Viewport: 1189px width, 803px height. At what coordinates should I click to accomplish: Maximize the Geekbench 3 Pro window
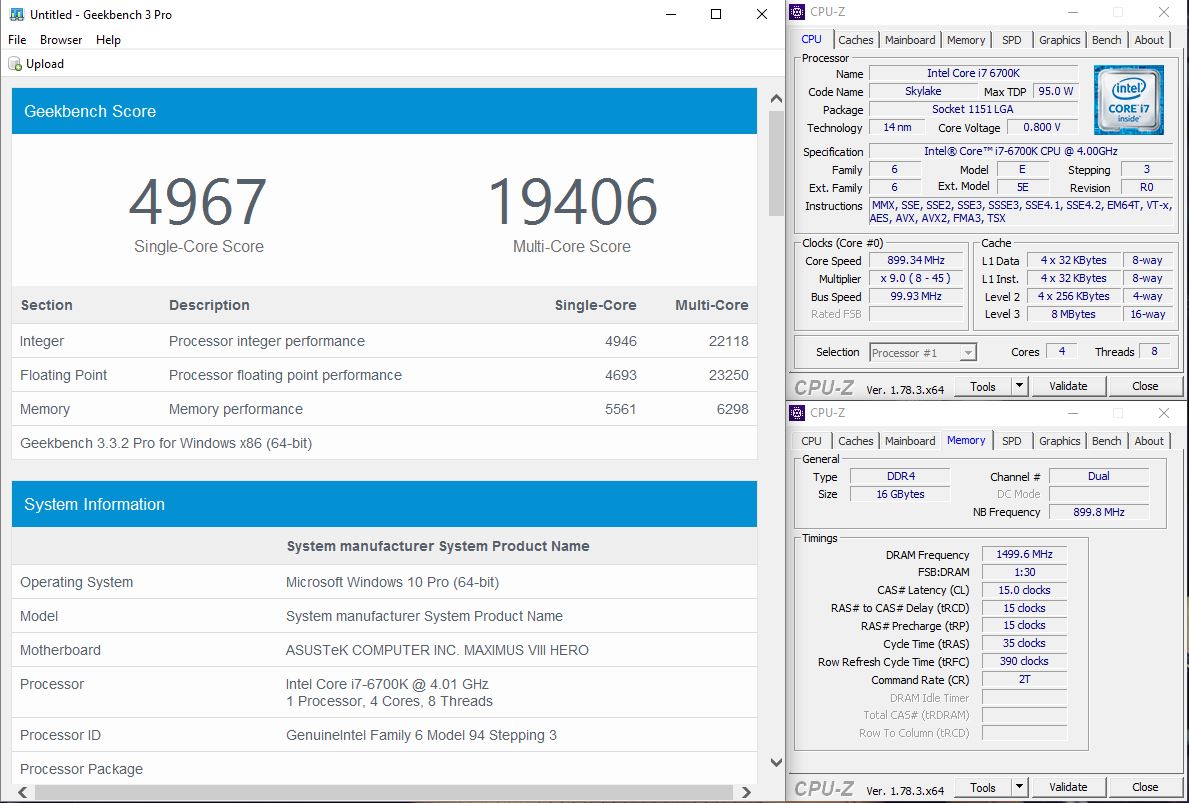pyautogui.click(x=716, y=14)
